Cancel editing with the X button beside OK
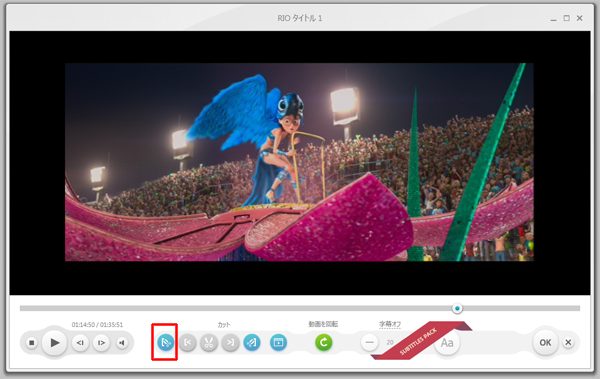Viewport: 600px width, 379px height. (568, 342)
